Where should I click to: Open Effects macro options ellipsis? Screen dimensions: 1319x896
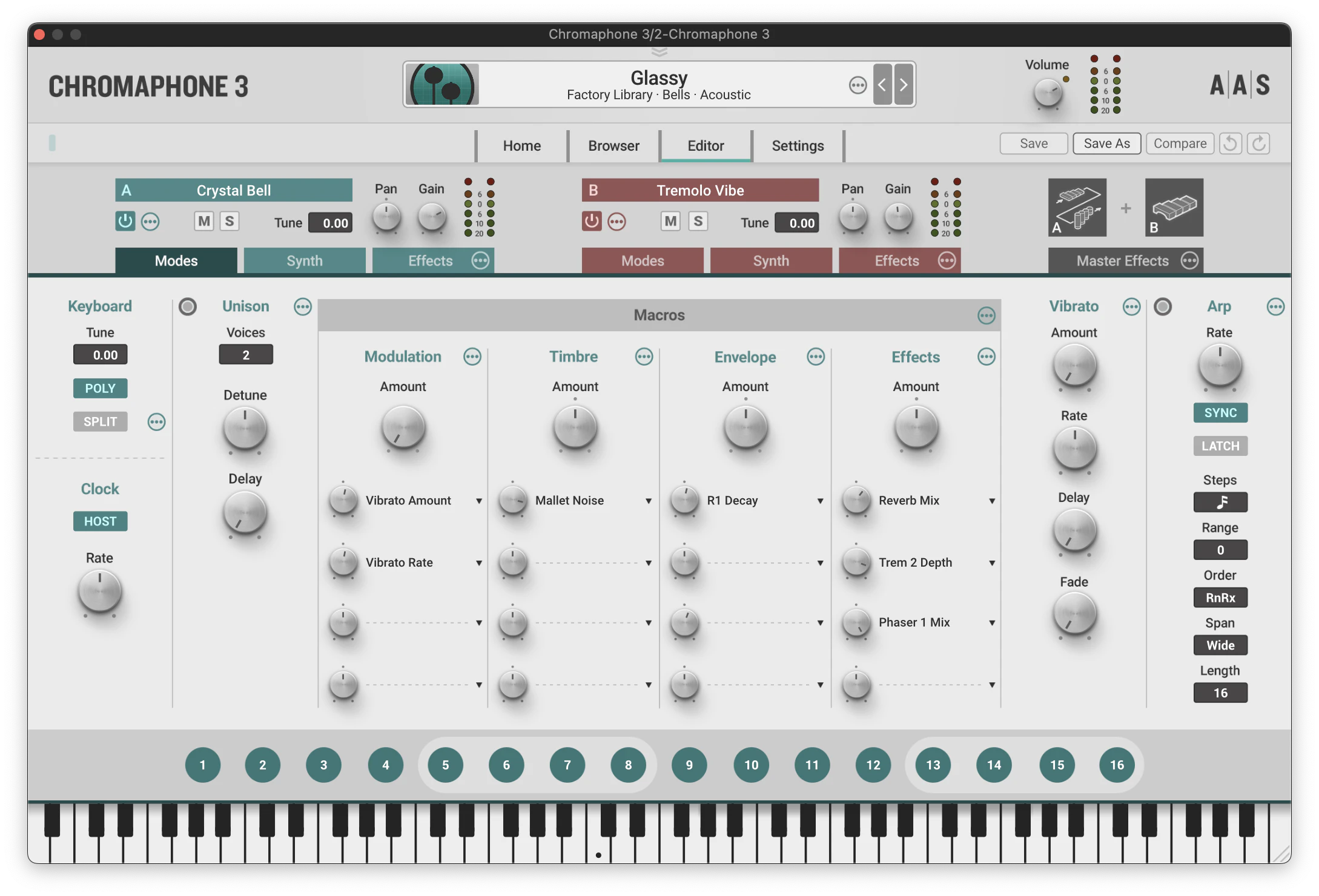[x=987, y=357]
